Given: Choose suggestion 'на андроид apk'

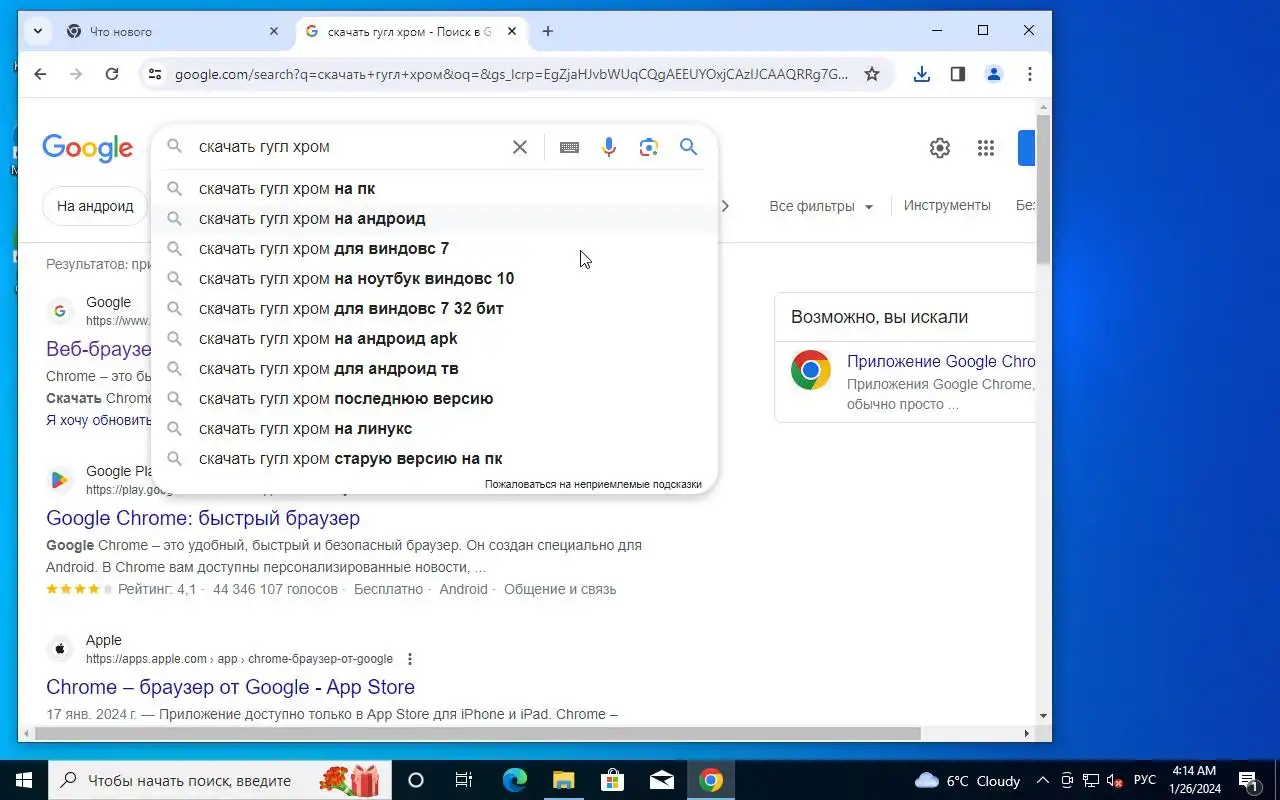Looking at the screenshot, I should coord(434,338).
